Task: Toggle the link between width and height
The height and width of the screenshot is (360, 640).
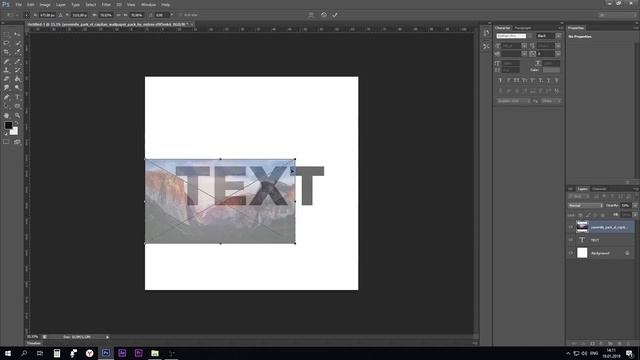Action: pyautogui.click(x=118, y=15)
